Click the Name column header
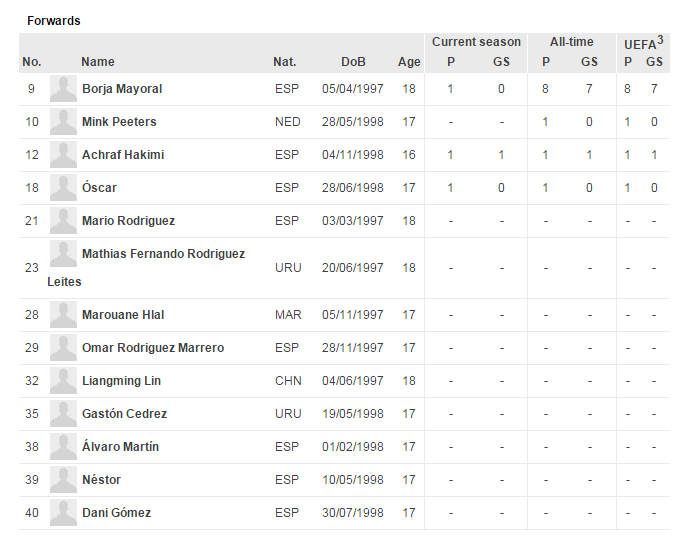Viewport: 699px width, 548px height. [98, 62]
